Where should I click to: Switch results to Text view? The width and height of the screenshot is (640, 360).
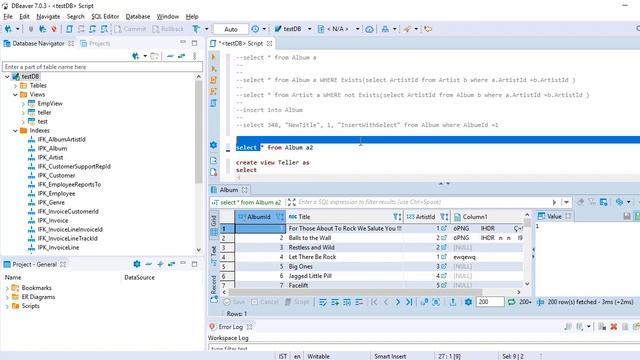click(x=213, y=255)
